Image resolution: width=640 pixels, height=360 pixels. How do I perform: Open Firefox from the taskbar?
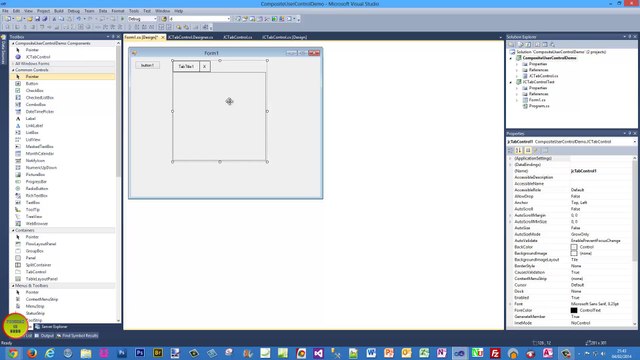coord(32,353)
